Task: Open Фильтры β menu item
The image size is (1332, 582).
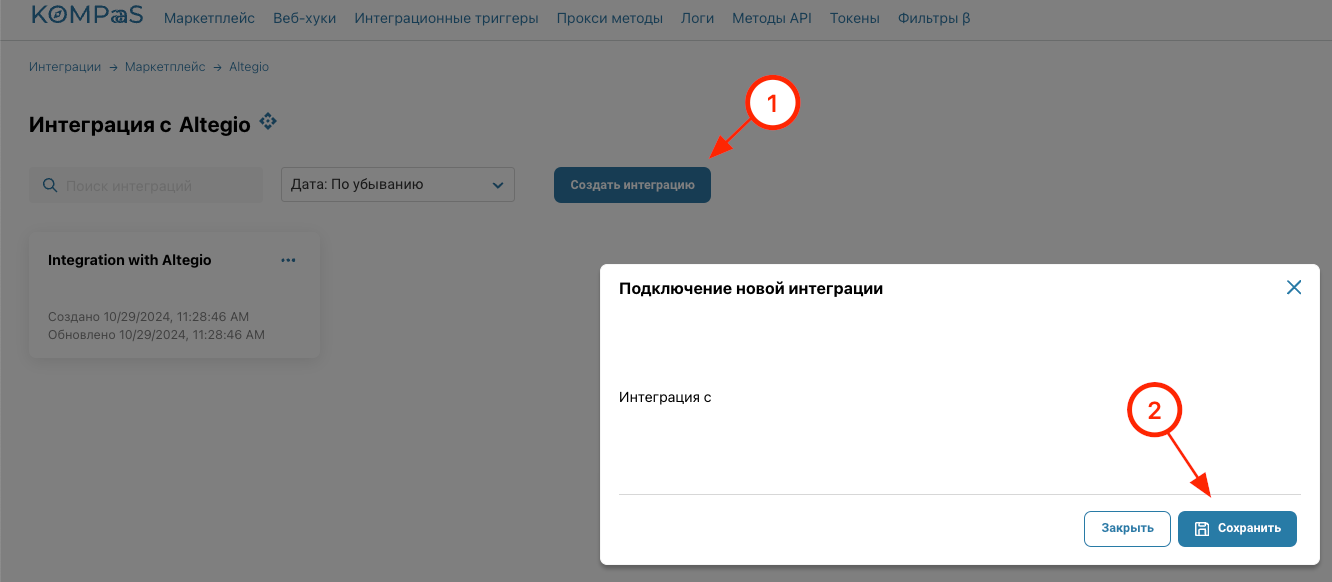Action: pyautogui.click(x=934, y=18)
